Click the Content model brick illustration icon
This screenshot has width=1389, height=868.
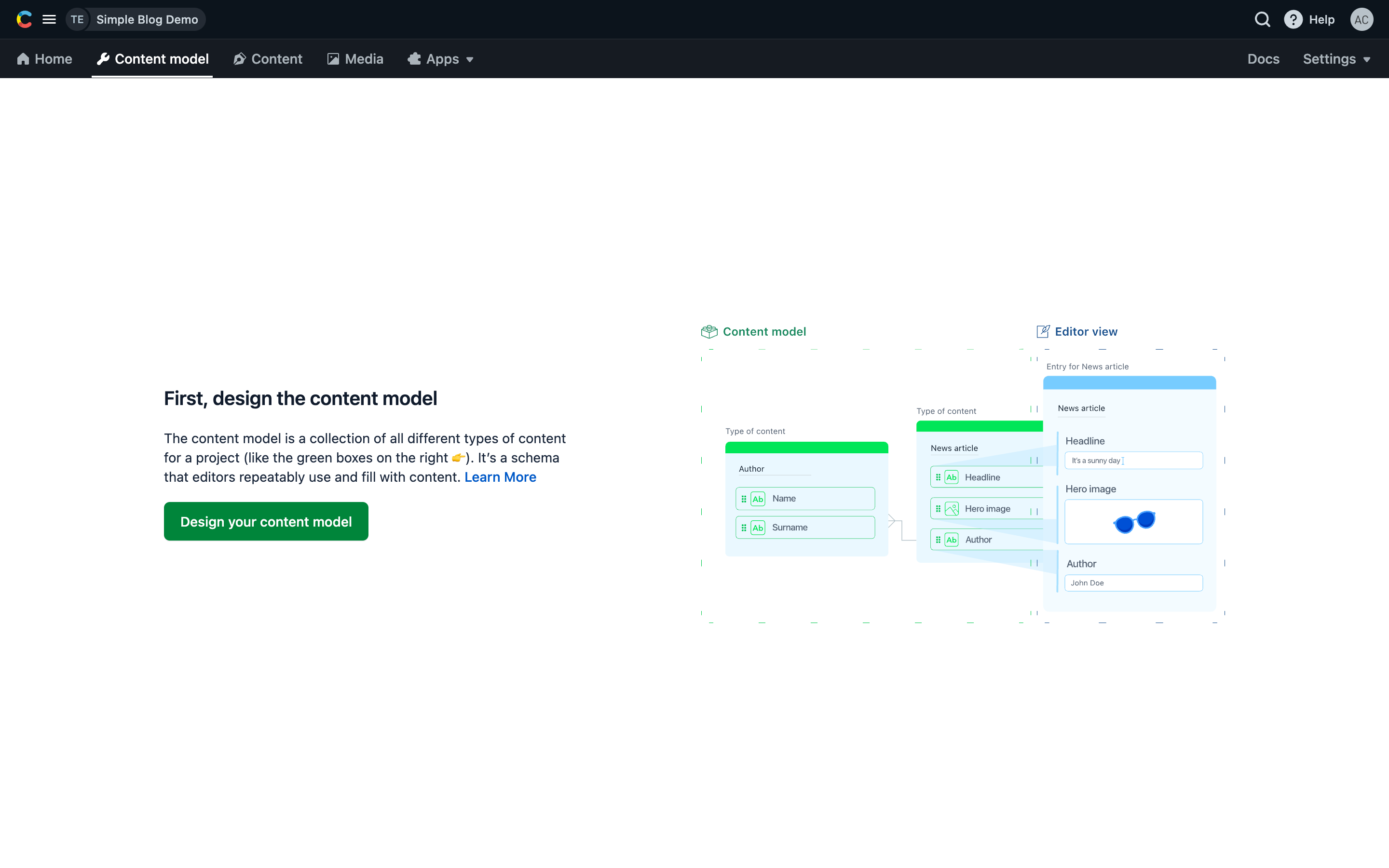709,332
